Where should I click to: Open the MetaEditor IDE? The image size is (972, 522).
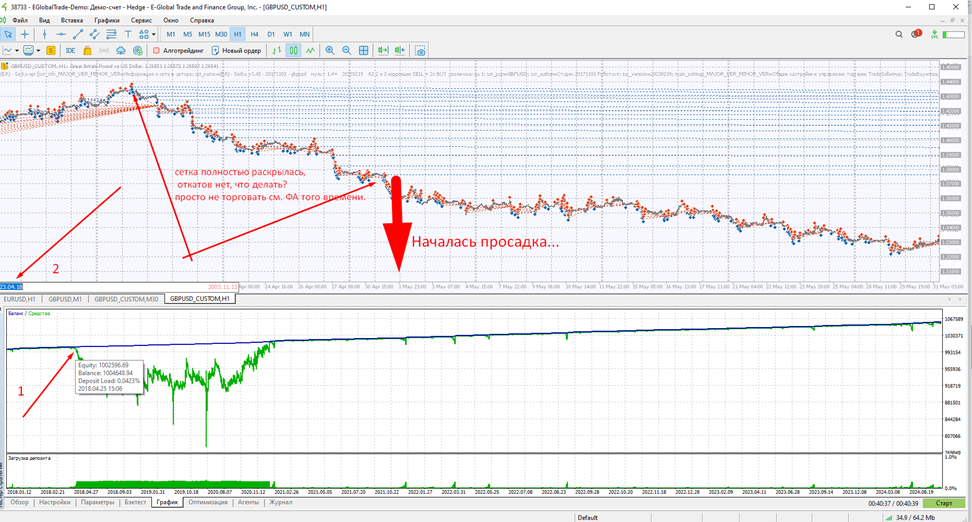click(x=71, y=51)
